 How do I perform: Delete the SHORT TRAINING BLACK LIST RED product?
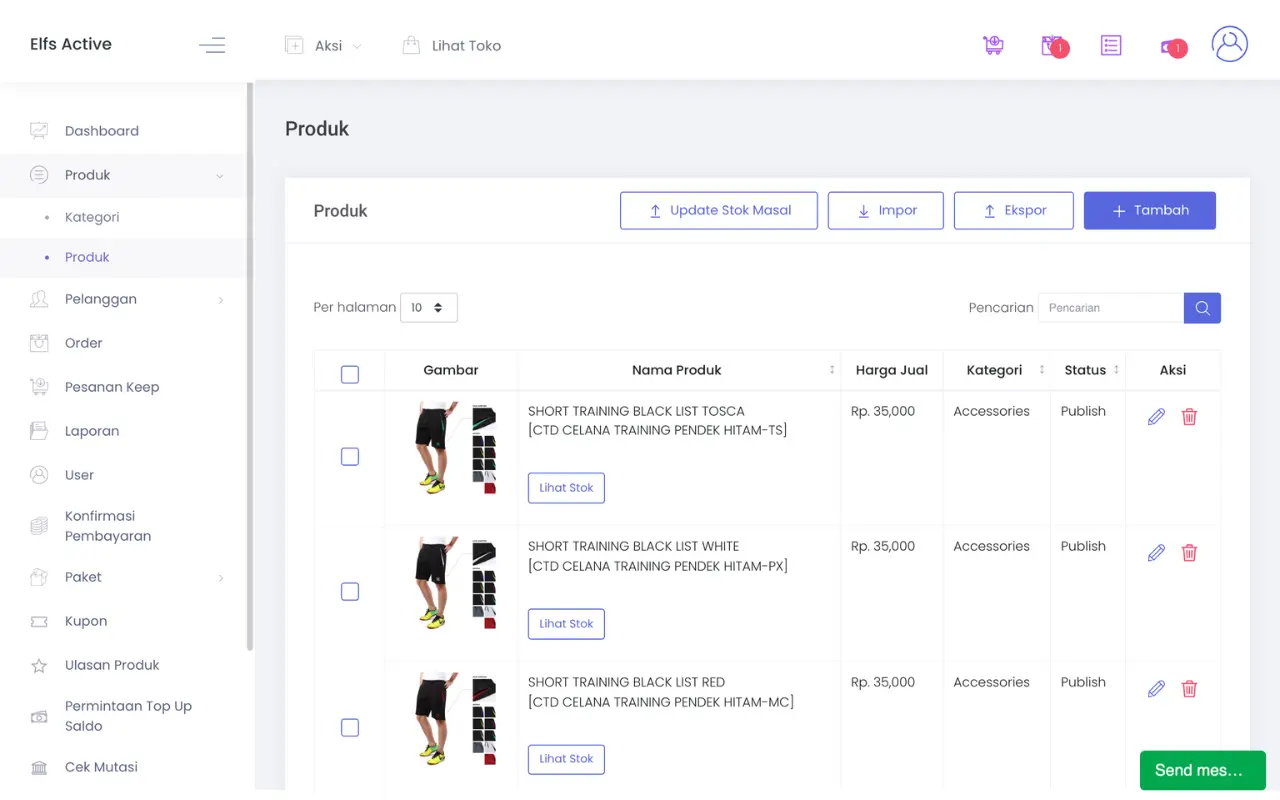[1189, 689]
